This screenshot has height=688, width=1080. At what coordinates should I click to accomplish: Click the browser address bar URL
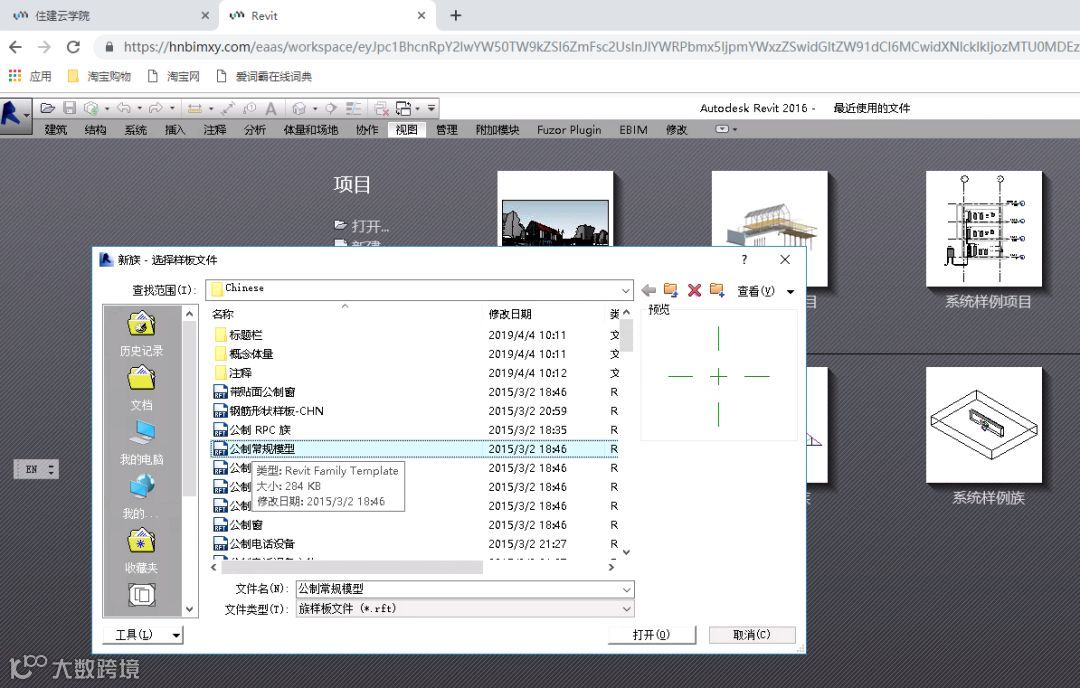click(x=599, y=47)
